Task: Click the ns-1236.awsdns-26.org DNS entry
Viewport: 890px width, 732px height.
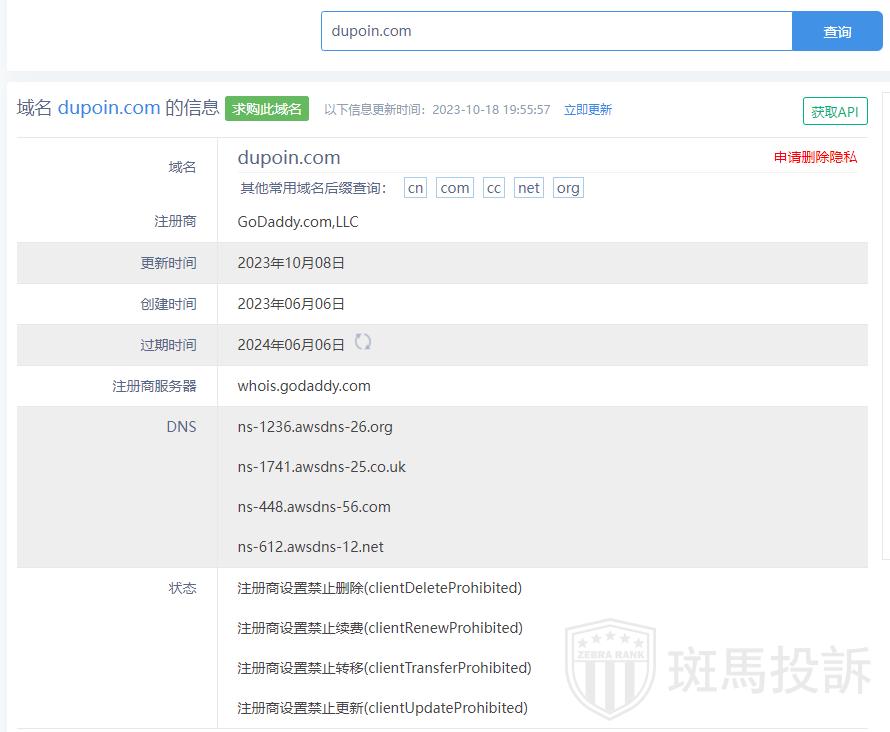Action: [315, 427]
